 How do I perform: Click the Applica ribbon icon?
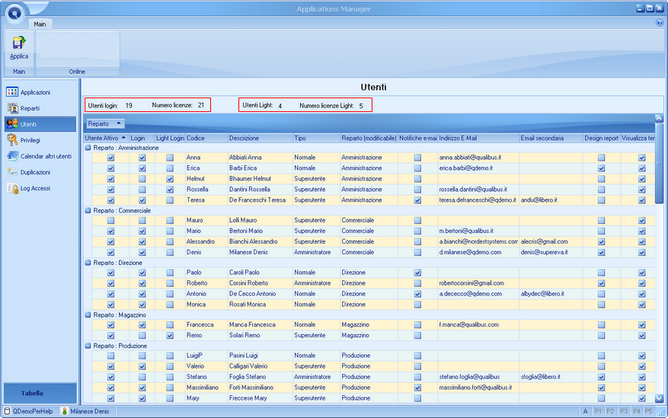[x=19, y=43]
